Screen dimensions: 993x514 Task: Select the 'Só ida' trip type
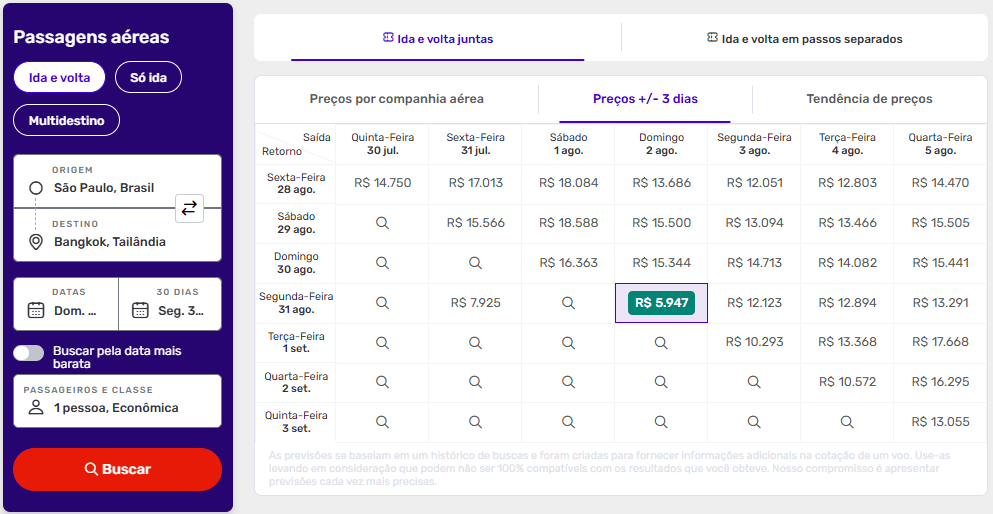point(148,77)
